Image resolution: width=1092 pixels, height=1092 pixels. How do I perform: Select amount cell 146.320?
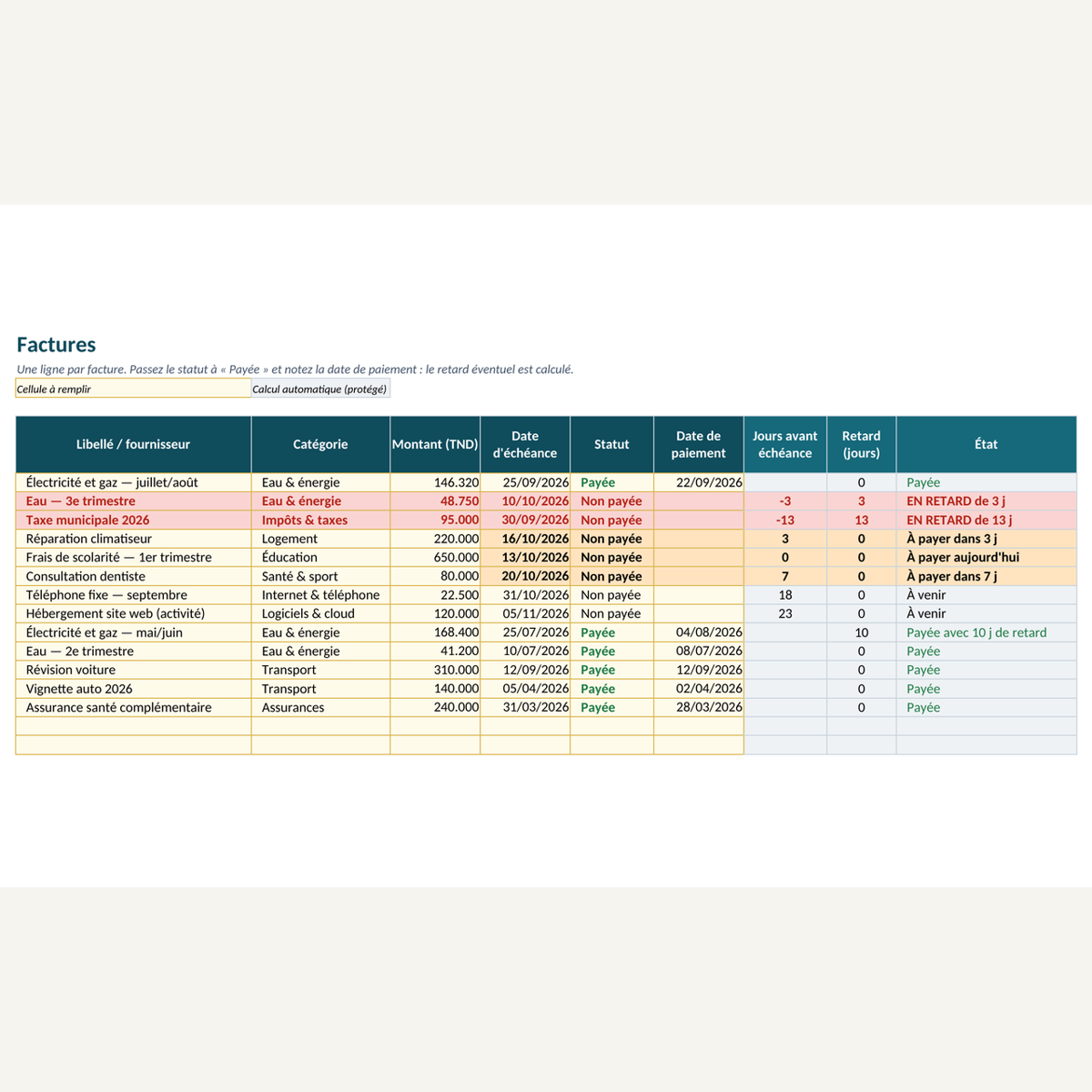coord(435,482)
